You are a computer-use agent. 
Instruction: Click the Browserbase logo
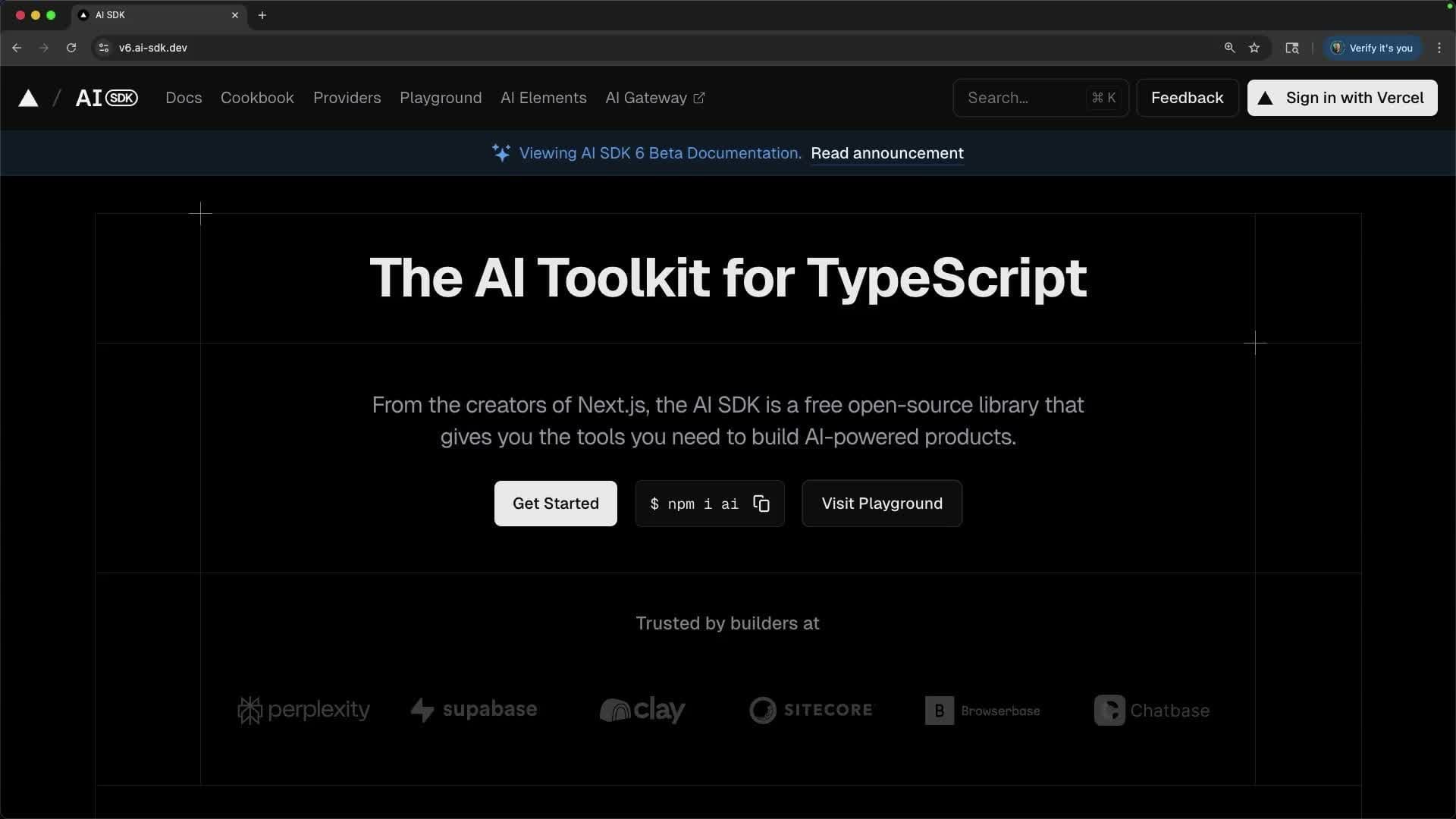click(x=982, y=711)
